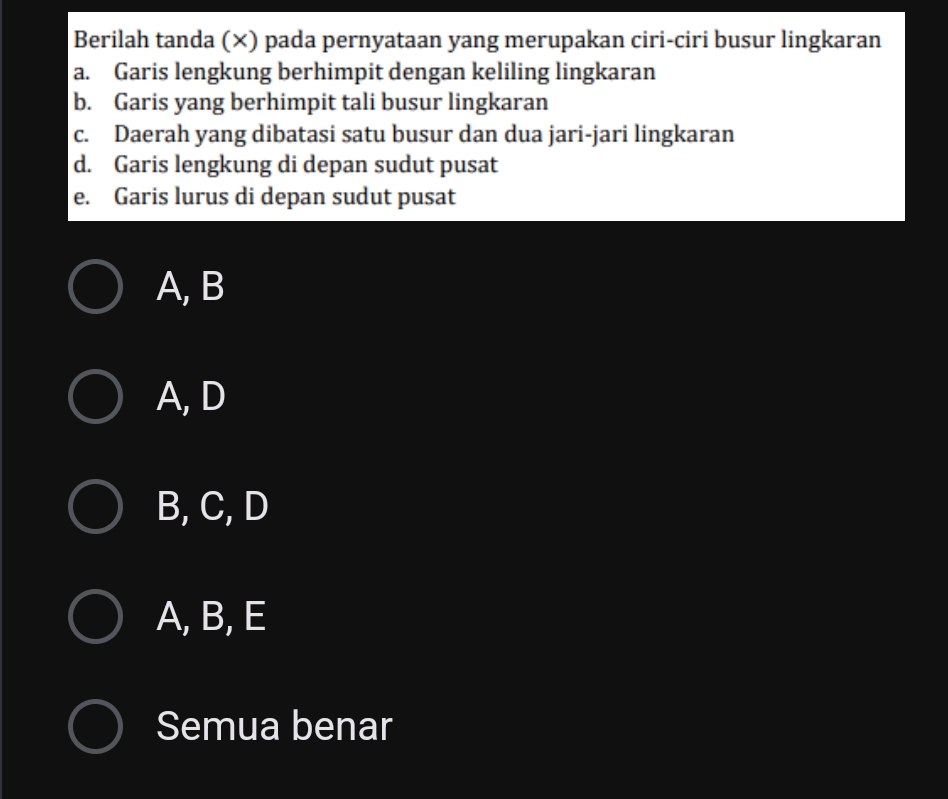Select the radio button for Semua benar

95,725
